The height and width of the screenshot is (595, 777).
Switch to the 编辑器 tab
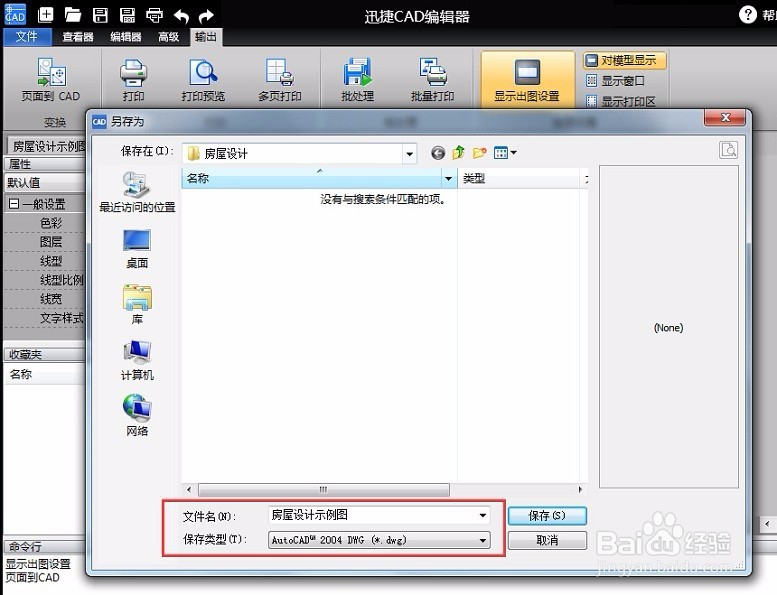(x=125, y=37)
